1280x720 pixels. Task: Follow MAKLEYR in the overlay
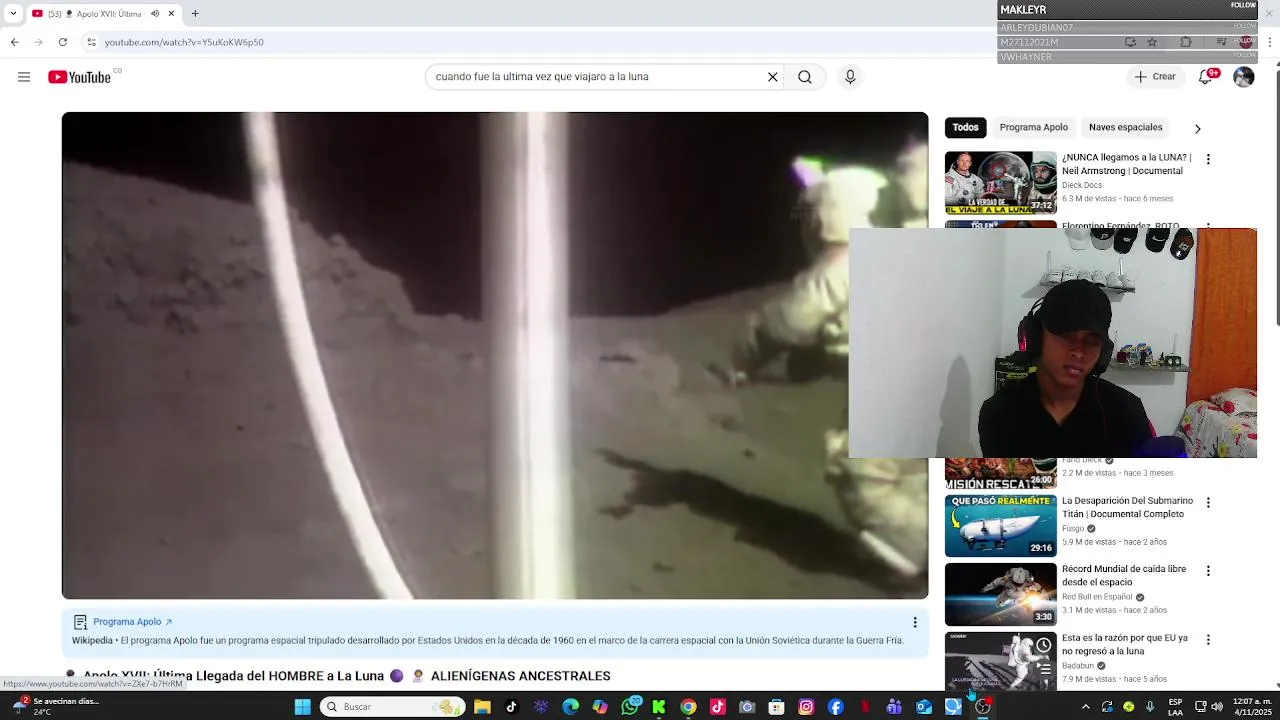point(1243,6)
